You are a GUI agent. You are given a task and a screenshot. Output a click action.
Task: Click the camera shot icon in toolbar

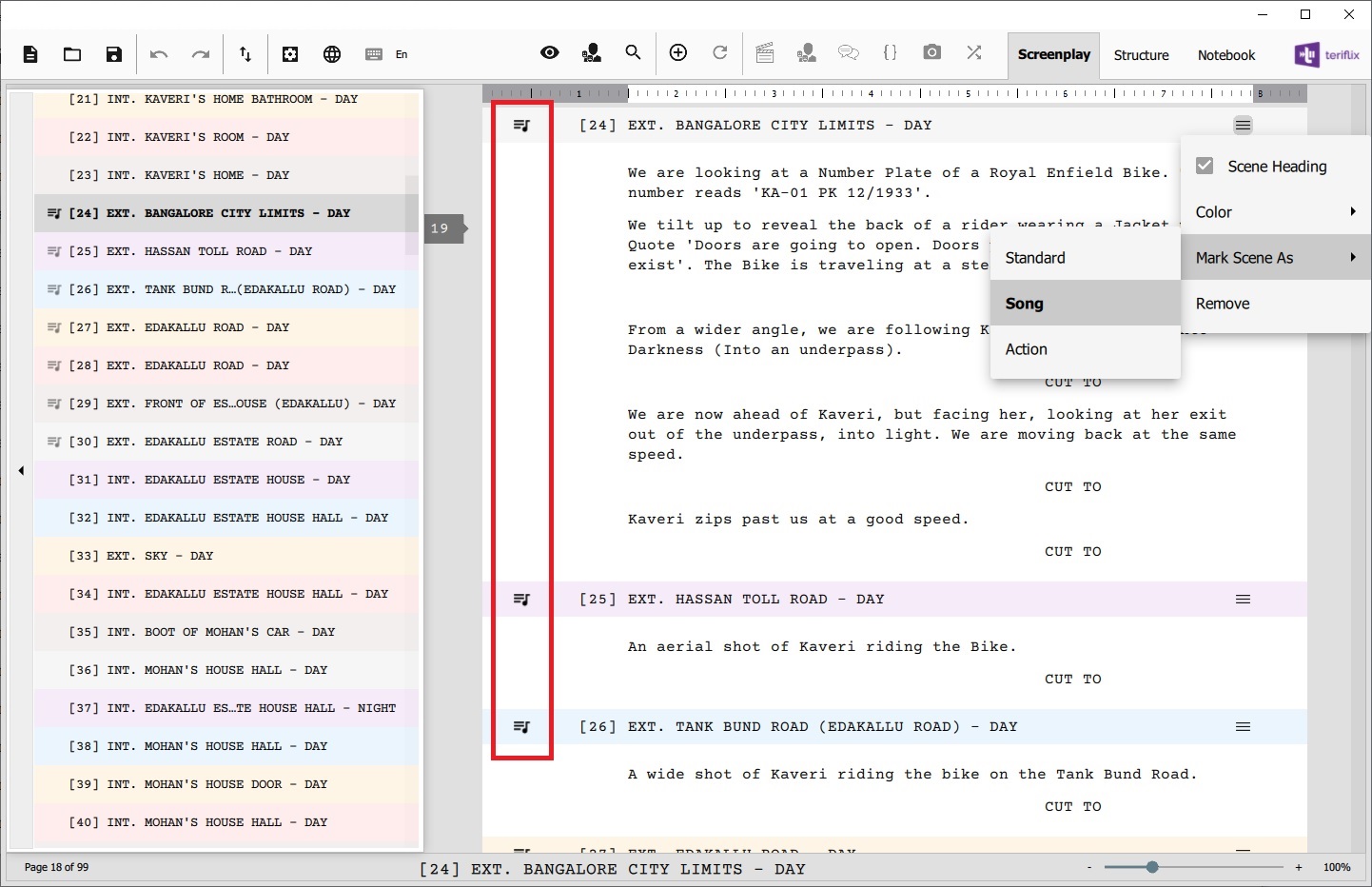[932, 52]
